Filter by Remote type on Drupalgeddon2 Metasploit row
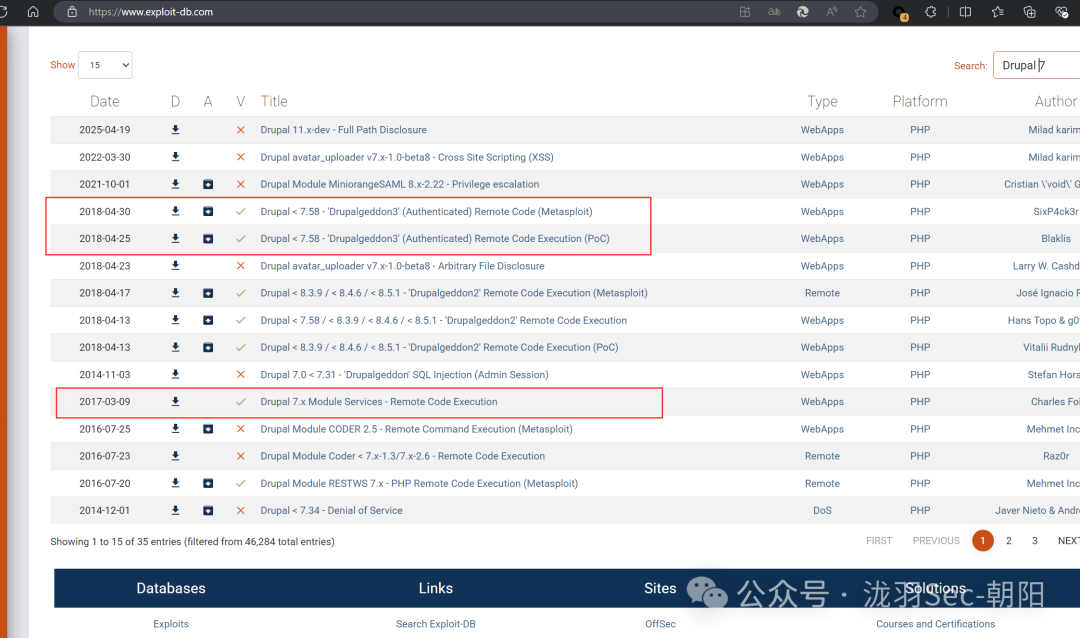This screenshot has height=638, width=1080. (x=822, y=293)
